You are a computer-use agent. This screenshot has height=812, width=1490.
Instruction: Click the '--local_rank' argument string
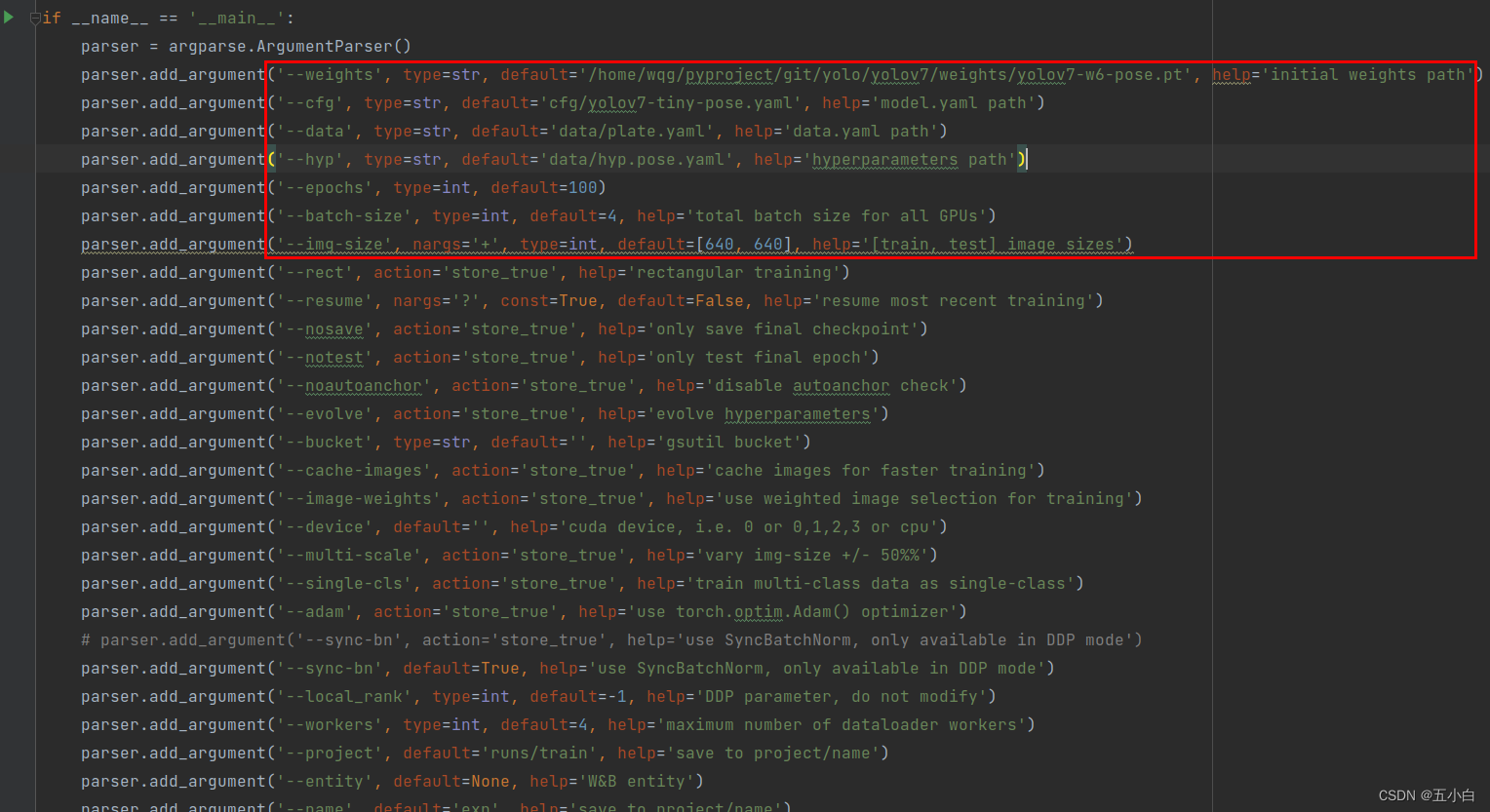coord(344,697)
